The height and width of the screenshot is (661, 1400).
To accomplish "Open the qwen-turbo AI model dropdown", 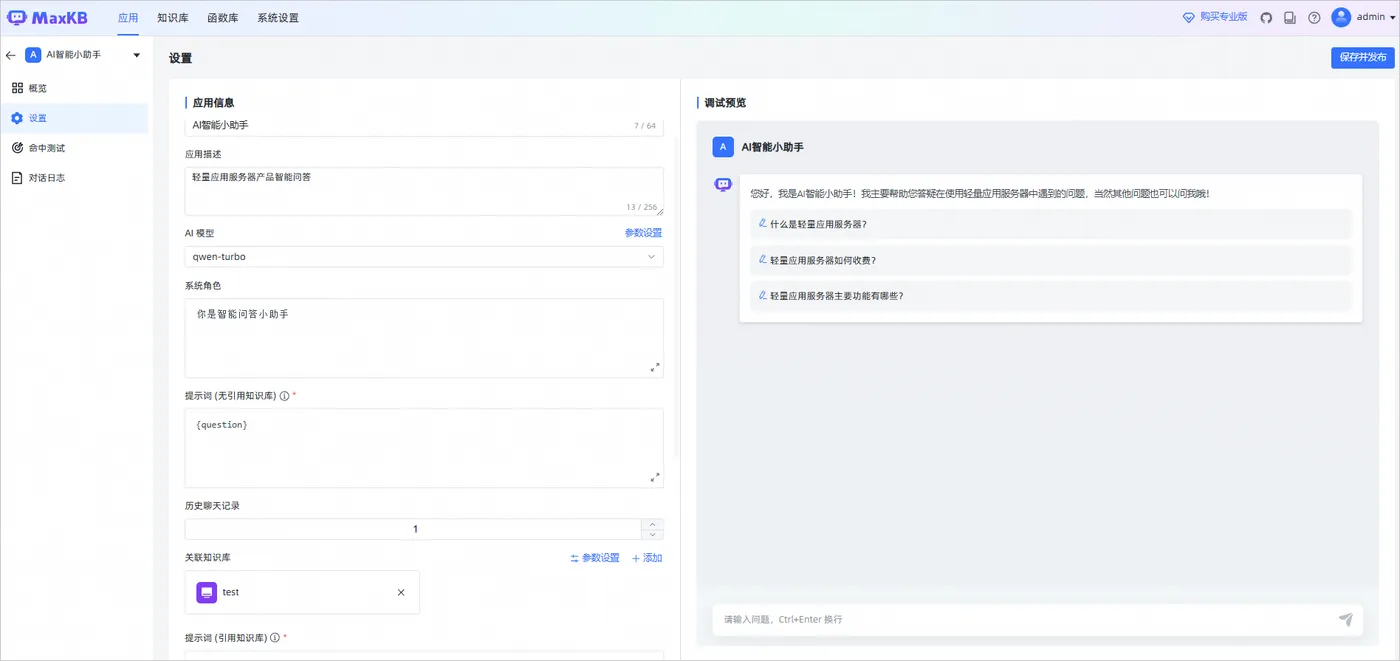I will click(x=424, y=257).
